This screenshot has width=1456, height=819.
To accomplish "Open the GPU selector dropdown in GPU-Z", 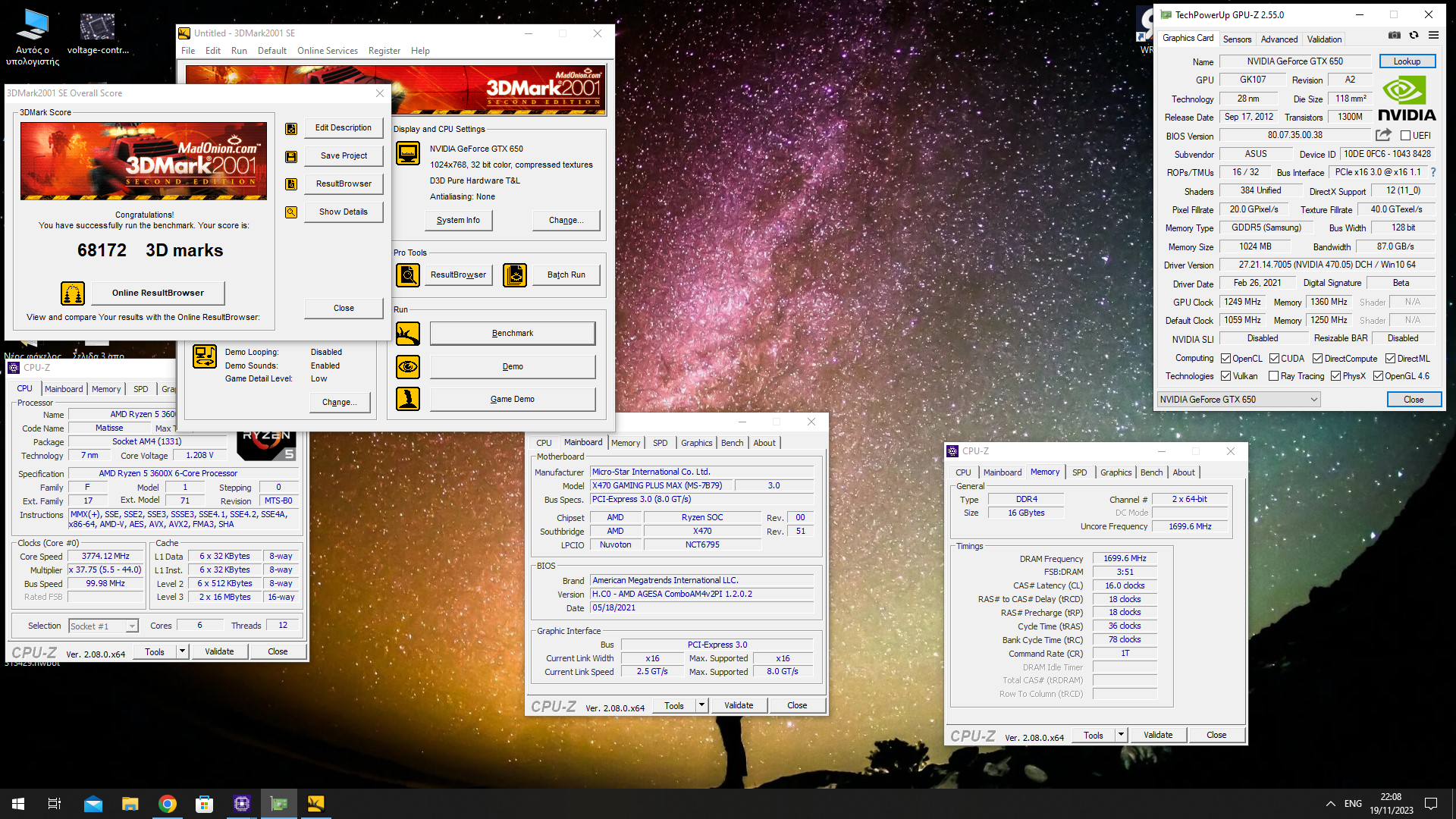I will pos(1238,400).
